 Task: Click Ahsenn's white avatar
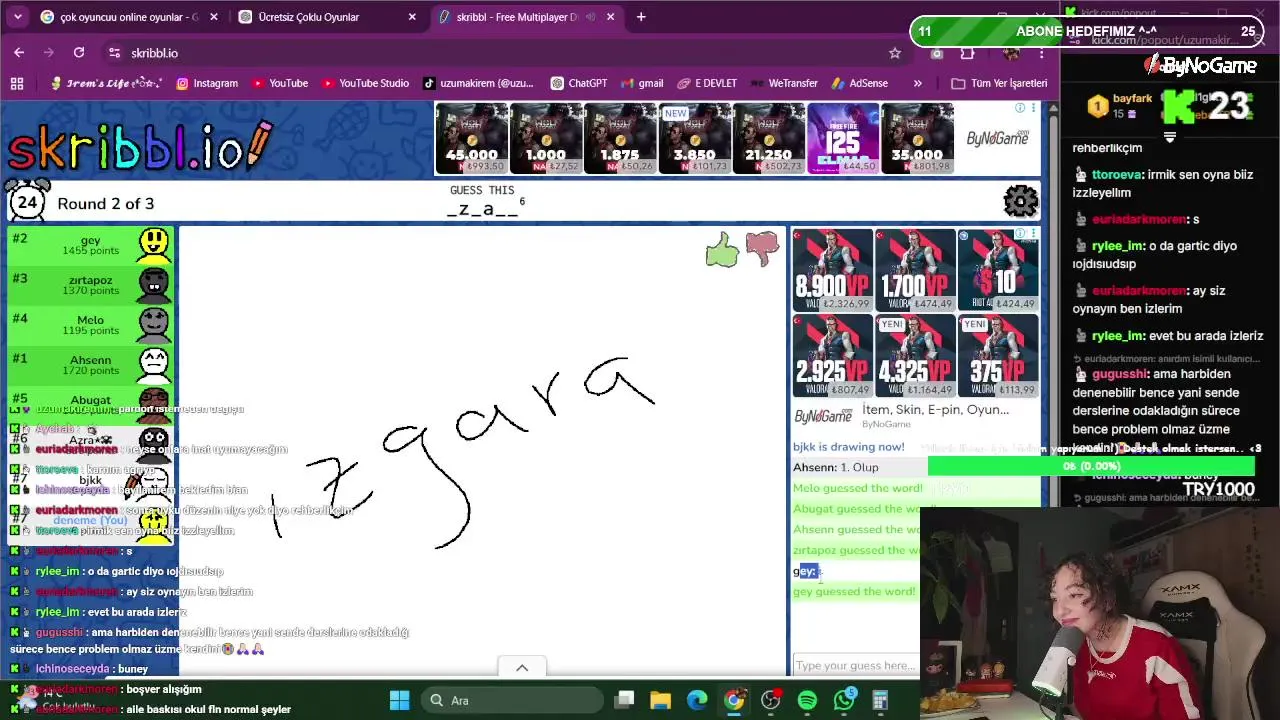(154, 365)
